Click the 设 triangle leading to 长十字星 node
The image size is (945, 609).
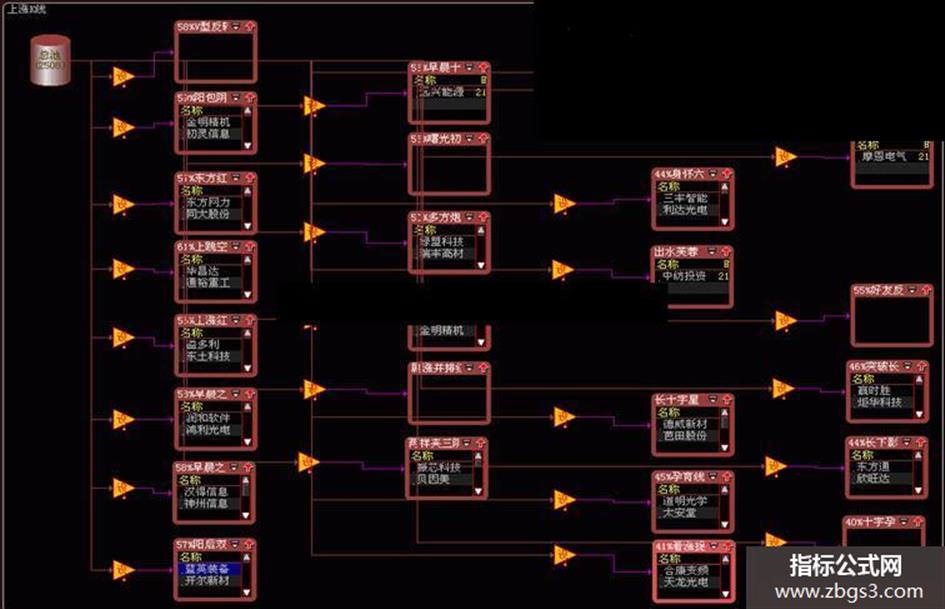coord(564,417)
